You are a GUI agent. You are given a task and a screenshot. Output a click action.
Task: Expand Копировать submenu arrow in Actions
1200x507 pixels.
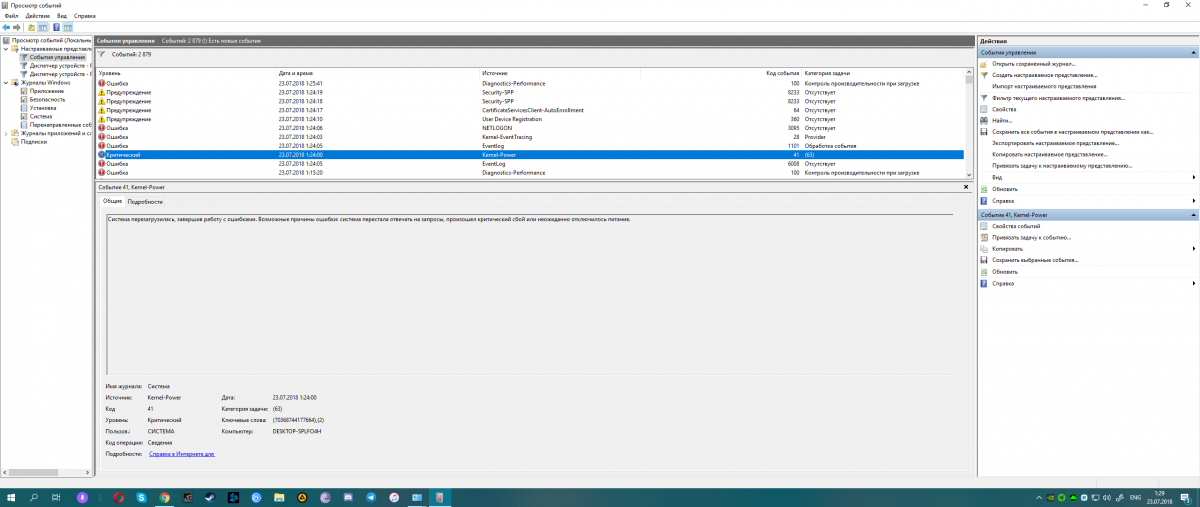pos(1194,249)
